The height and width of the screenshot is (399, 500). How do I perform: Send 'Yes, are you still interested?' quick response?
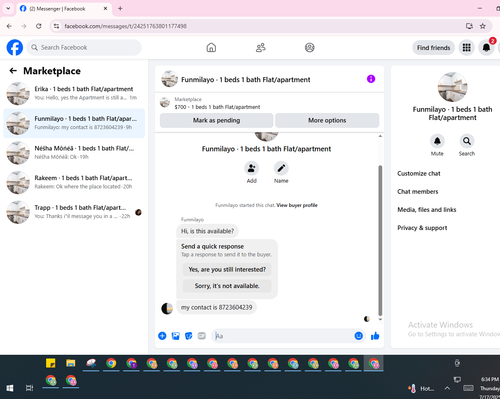click(227, 269)
